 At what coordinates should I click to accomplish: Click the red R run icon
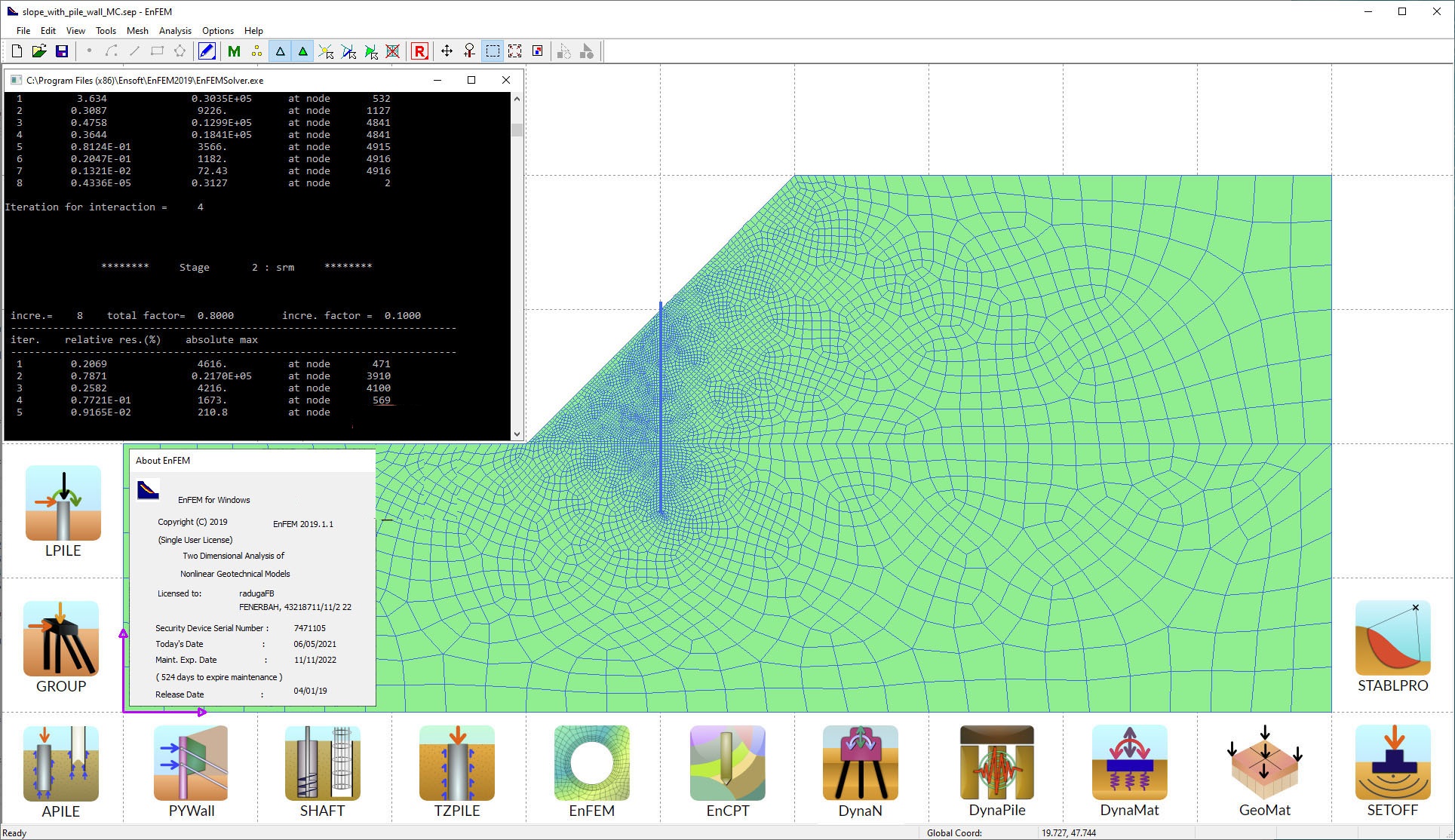419,51
